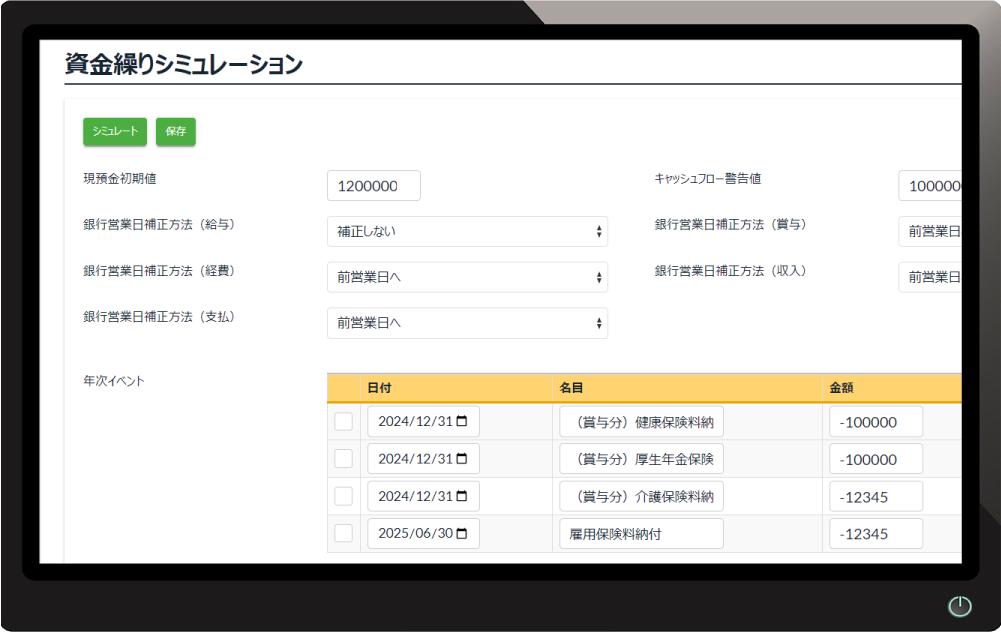Viewport: 1001px width, 632px height.
Task: Open calendar picker for first 2024/12/31 date
Action: (x=461, y=422)
